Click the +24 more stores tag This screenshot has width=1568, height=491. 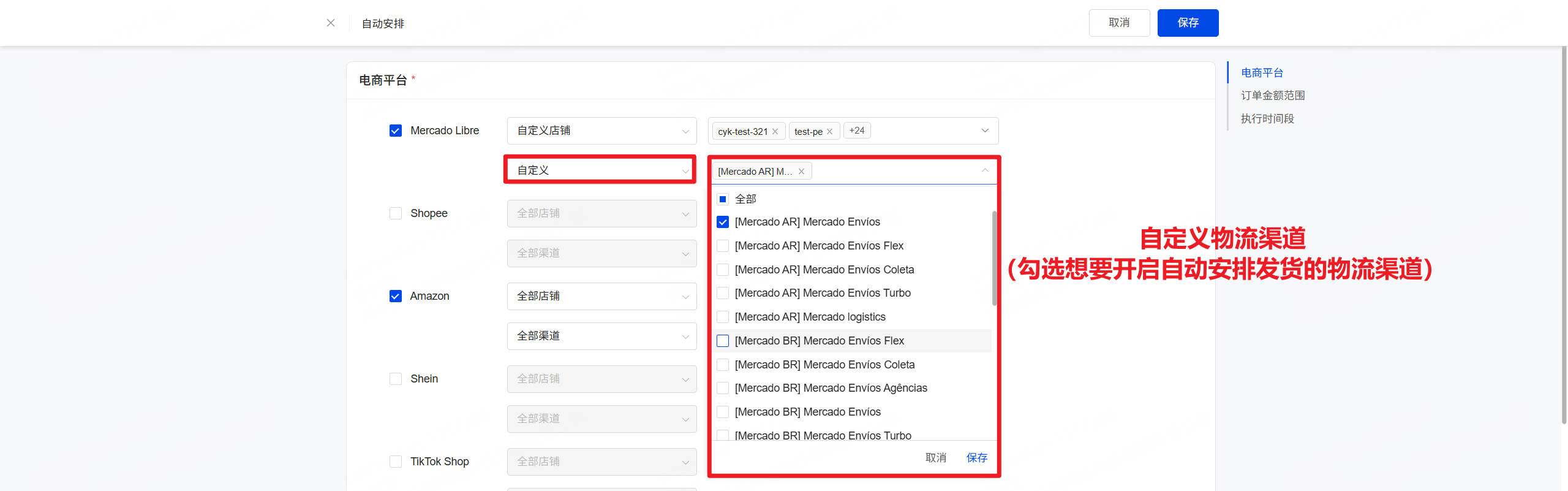pyautogui.click(x=856, y=131)
